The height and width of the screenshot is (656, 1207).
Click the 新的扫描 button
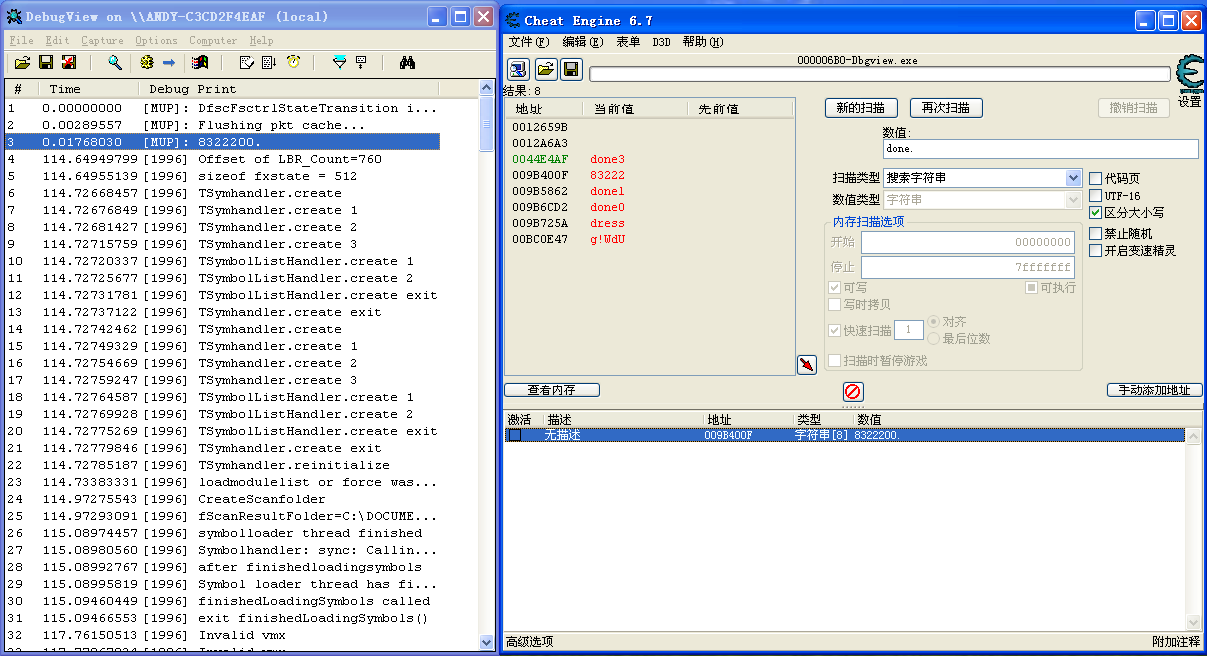pos(861,107)
